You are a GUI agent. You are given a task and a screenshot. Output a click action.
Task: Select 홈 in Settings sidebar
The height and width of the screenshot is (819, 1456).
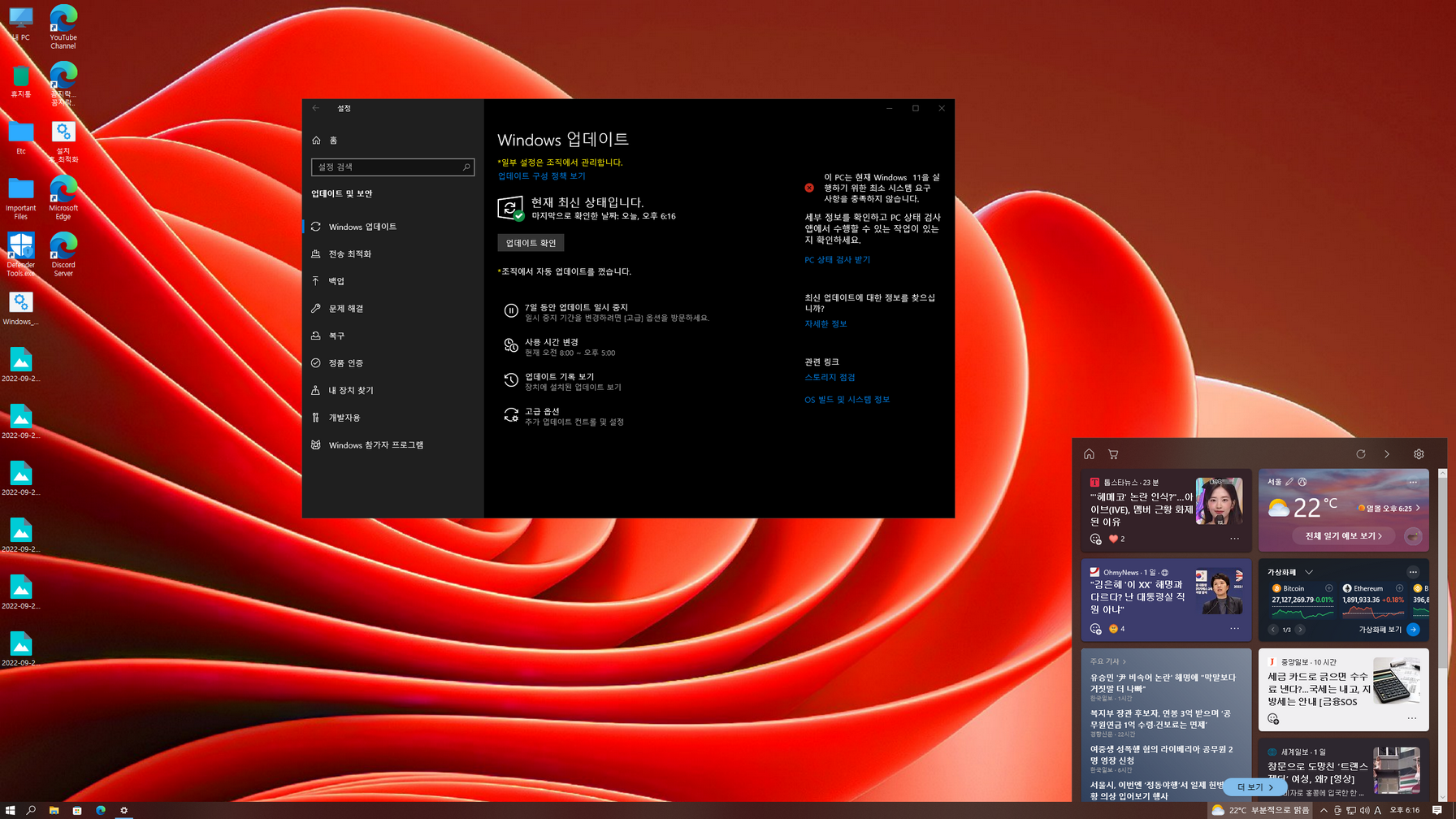(393, 141)
